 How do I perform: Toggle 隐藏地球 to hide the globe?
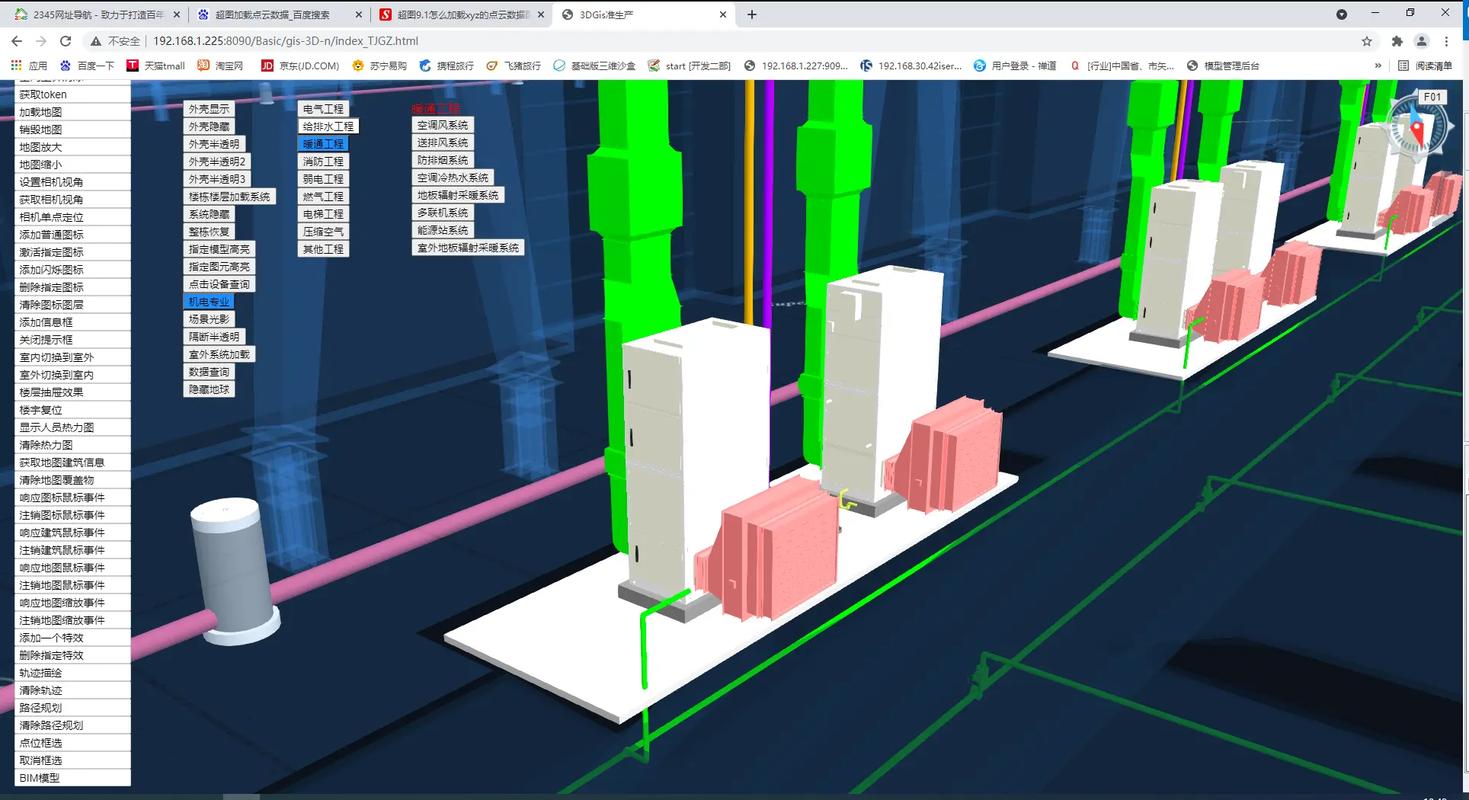[x=209, y=389]
